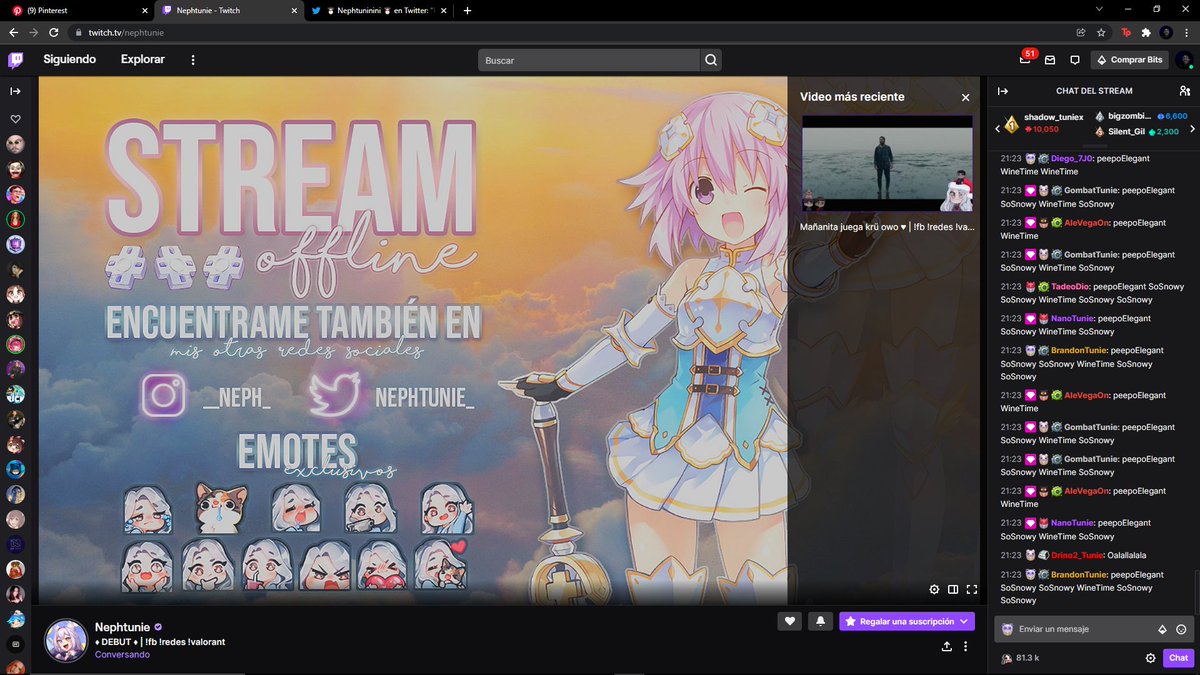
Task: Click the first followed channel avatar in sidebar
Action: [15, 144]
